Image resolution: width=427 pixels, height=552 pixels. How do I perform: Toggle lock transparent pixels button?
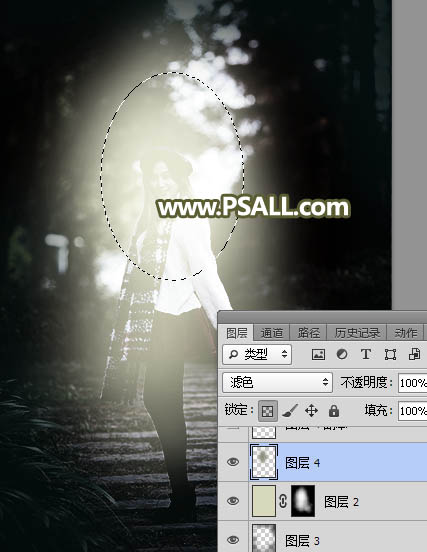point(268,410)
